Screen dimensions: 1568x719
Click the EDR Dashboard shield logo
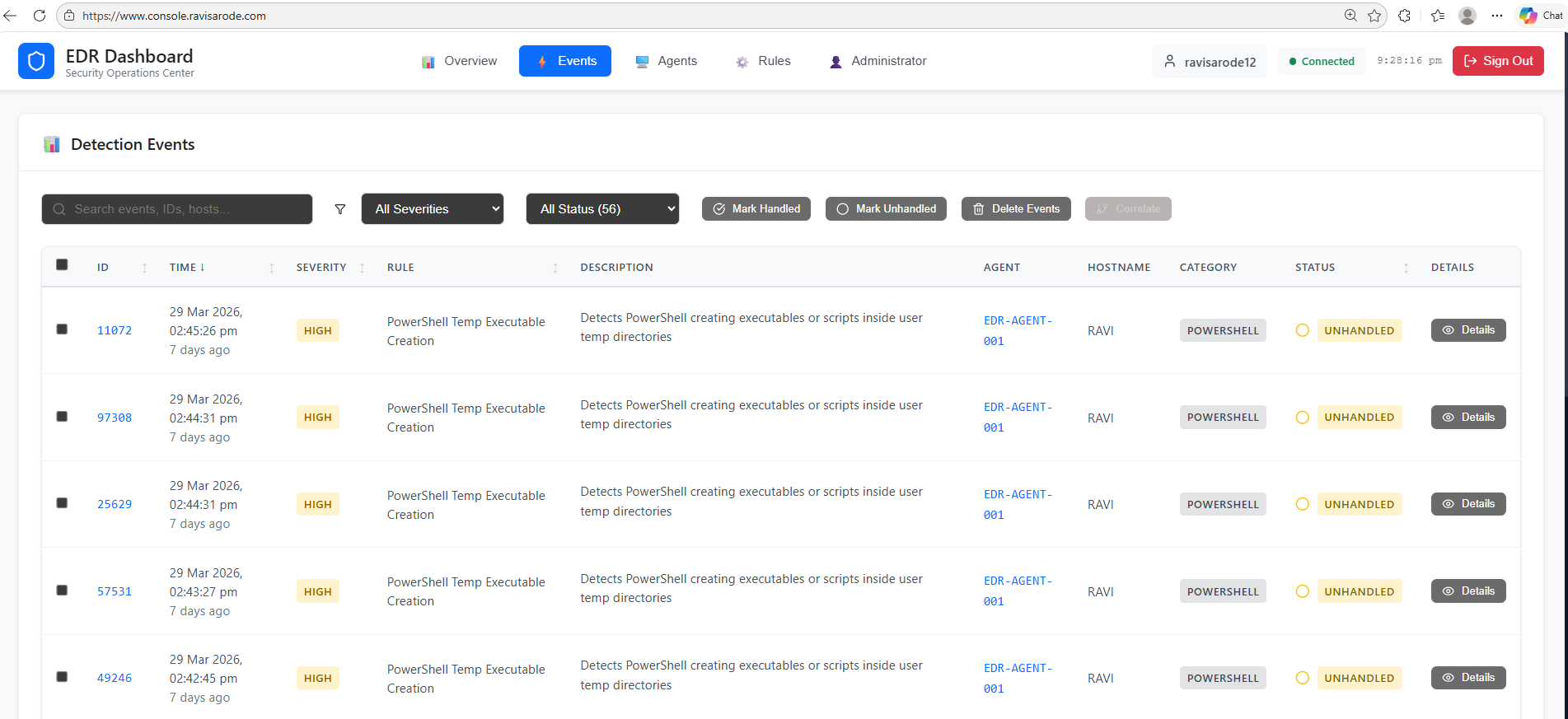click(36, 61)
